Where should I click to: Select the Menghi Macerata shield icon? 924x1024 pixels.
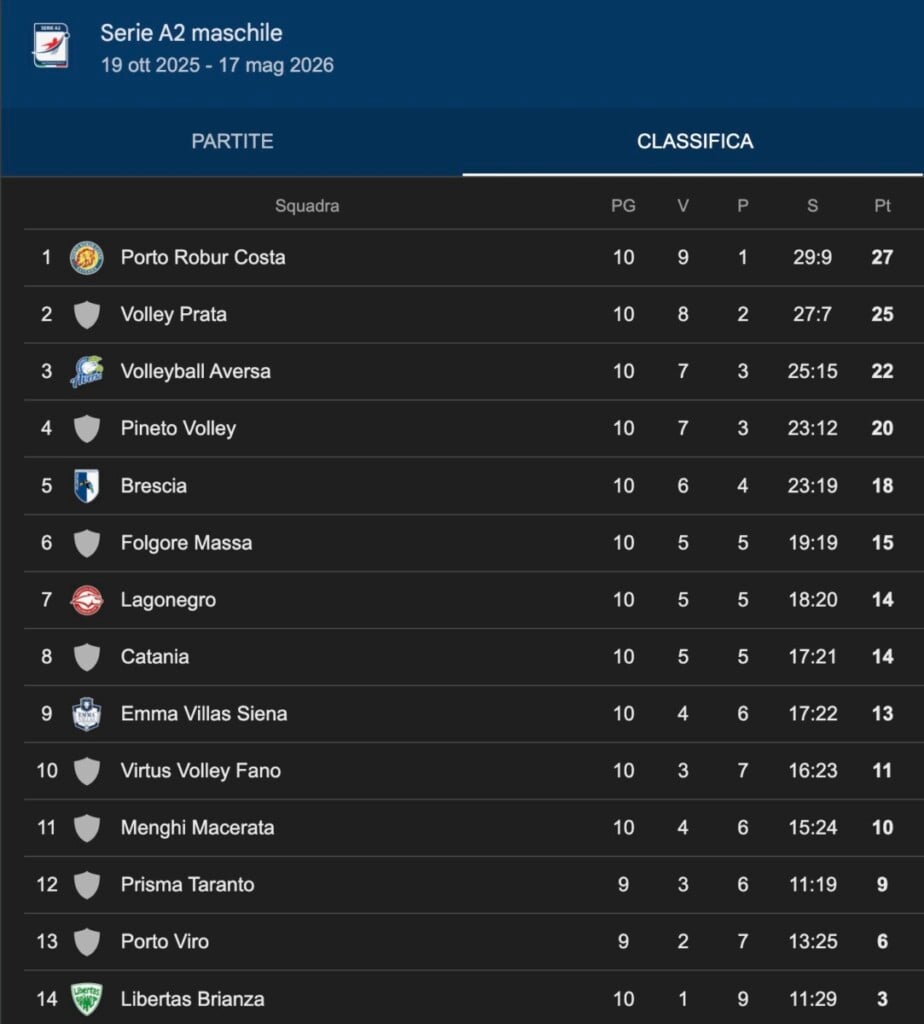point(86,827)
